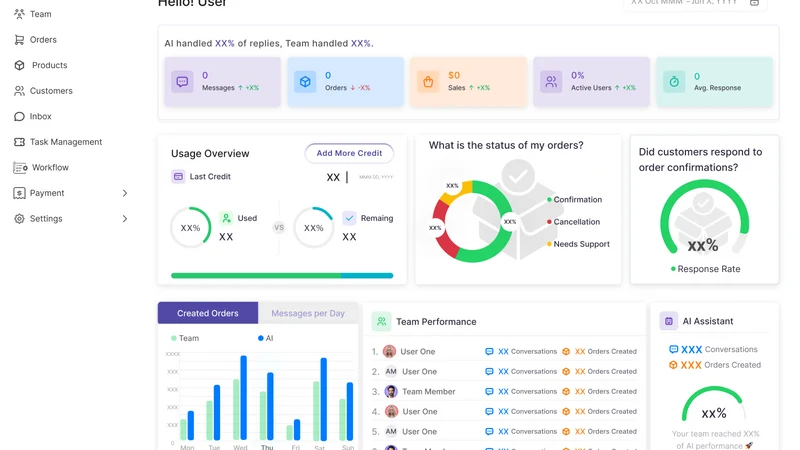Click the Settings gear icon
This screenshot has height=450, width=800.
click(19, 218)
